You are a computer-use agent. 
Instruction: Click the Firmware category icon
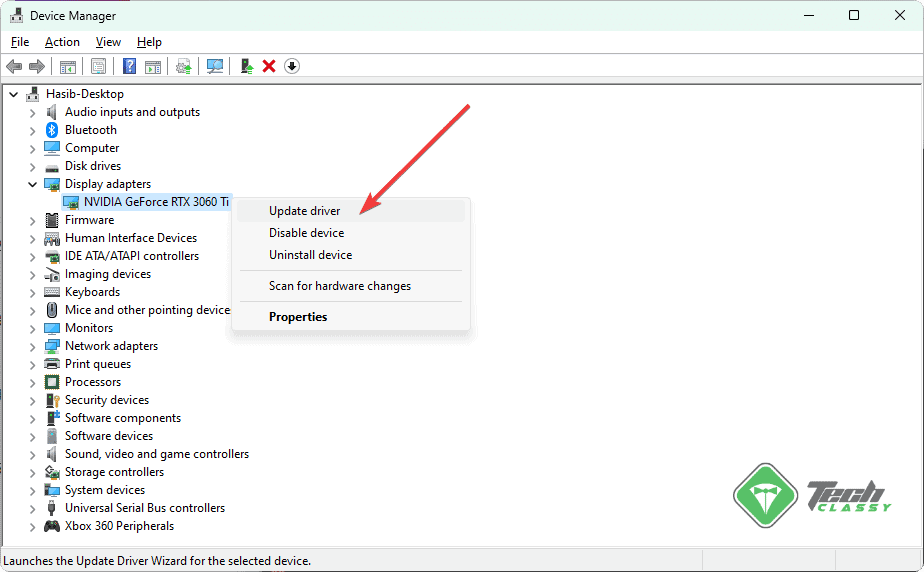click(52, 220)
